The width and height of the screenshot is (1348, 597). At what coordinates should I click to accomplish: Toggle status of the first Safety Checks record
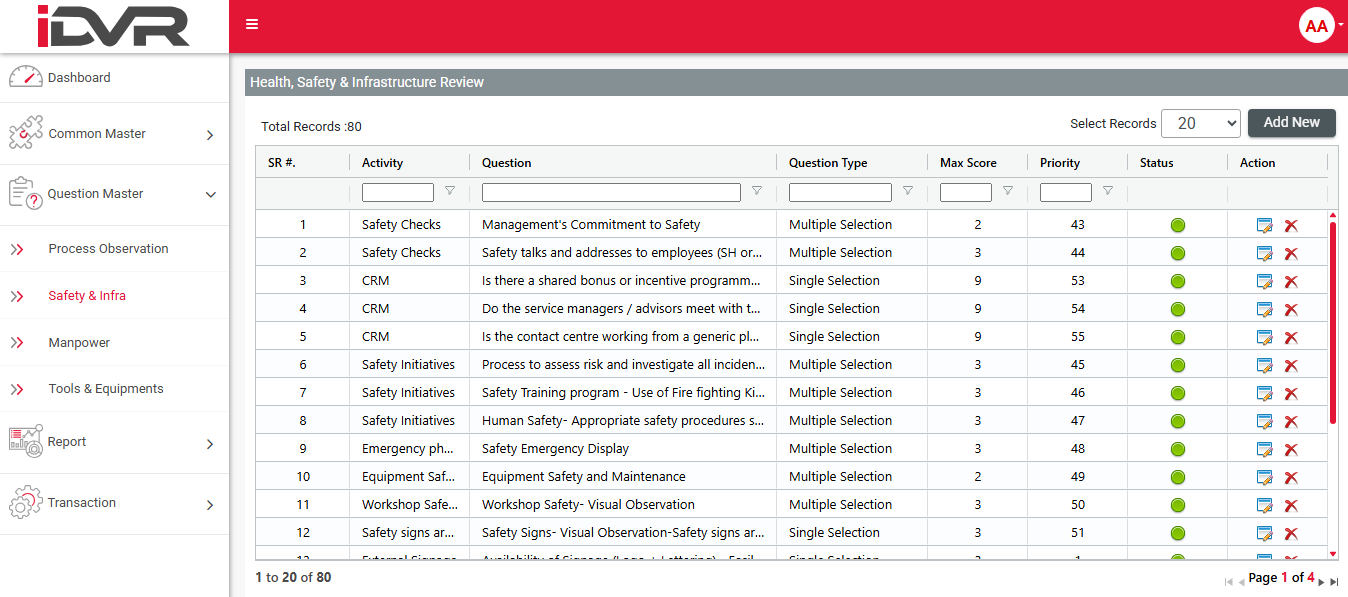coord(1177,225)
